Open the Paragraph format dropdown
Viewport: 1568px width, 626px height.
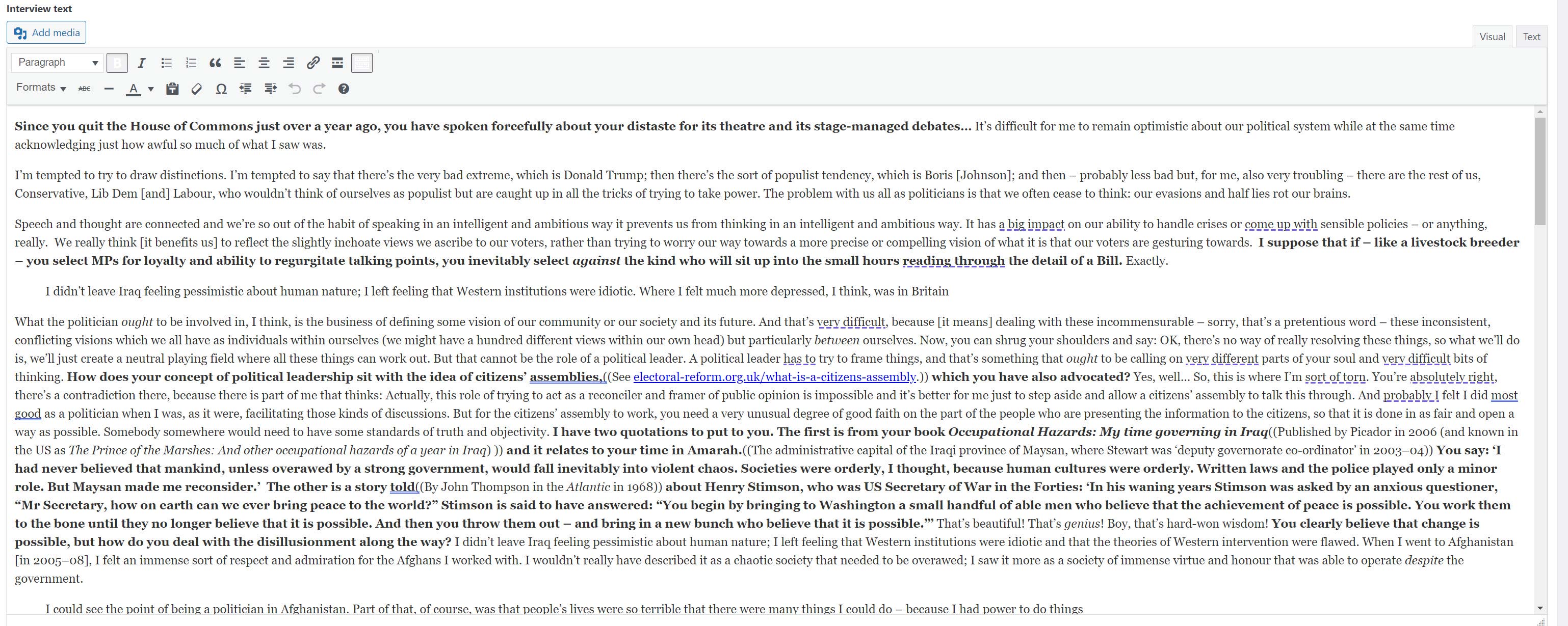tap(57, 63)
